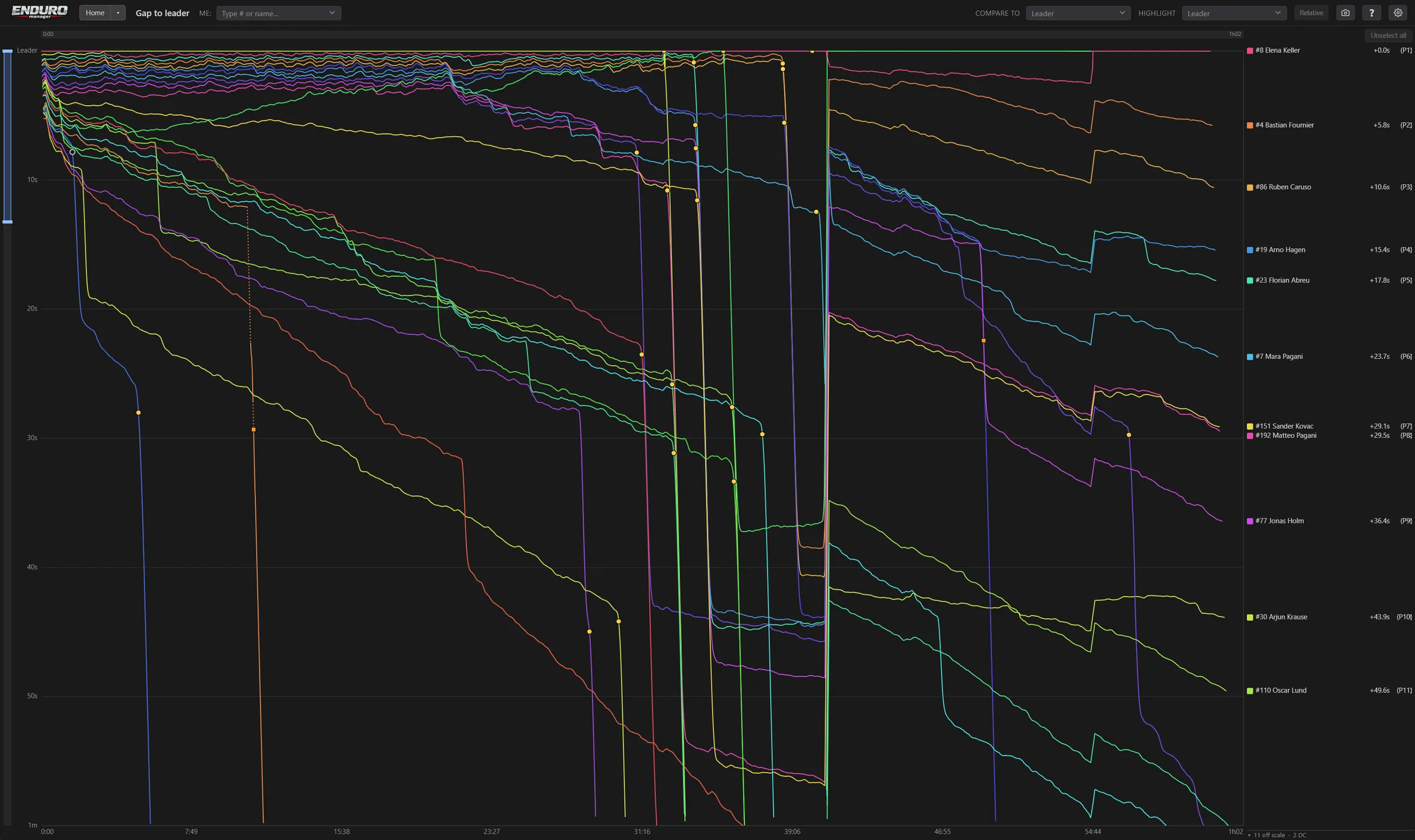
Task: Open the help question mark icon
Action: [1371, 13]
